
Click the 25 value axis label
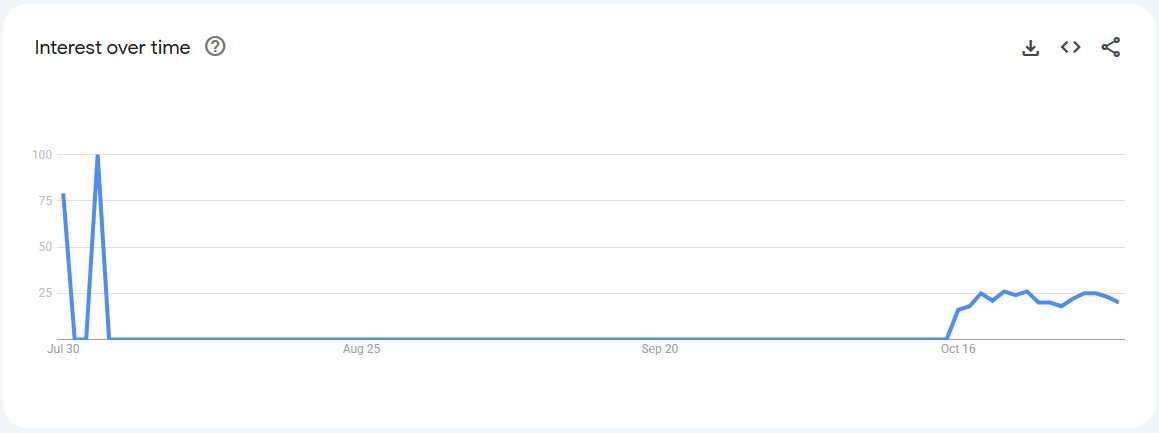45,293
